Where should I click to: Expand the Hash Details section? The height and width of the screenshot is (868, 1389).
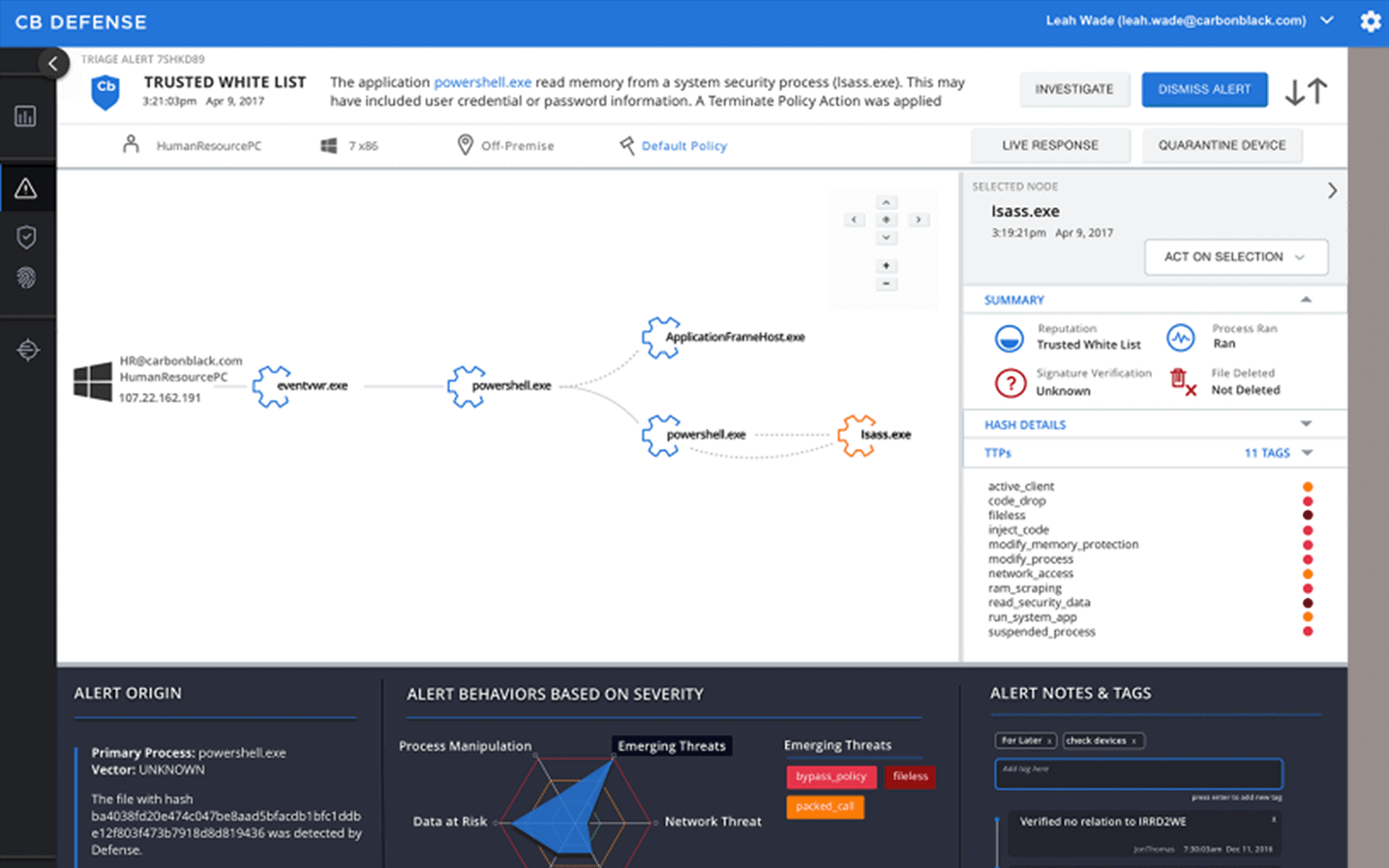[1306, 424]
